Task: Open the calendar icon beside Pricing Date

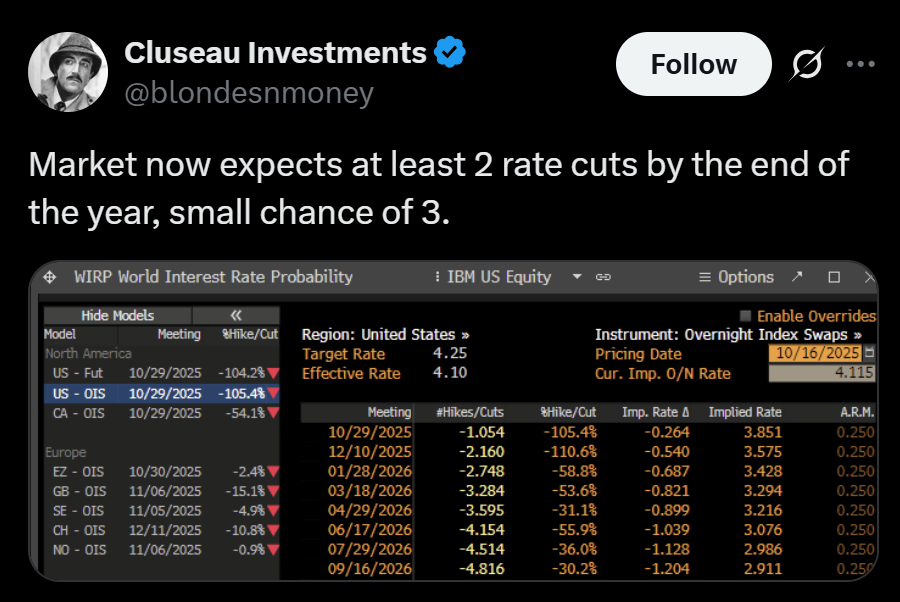Action: [x=868, y=354]
